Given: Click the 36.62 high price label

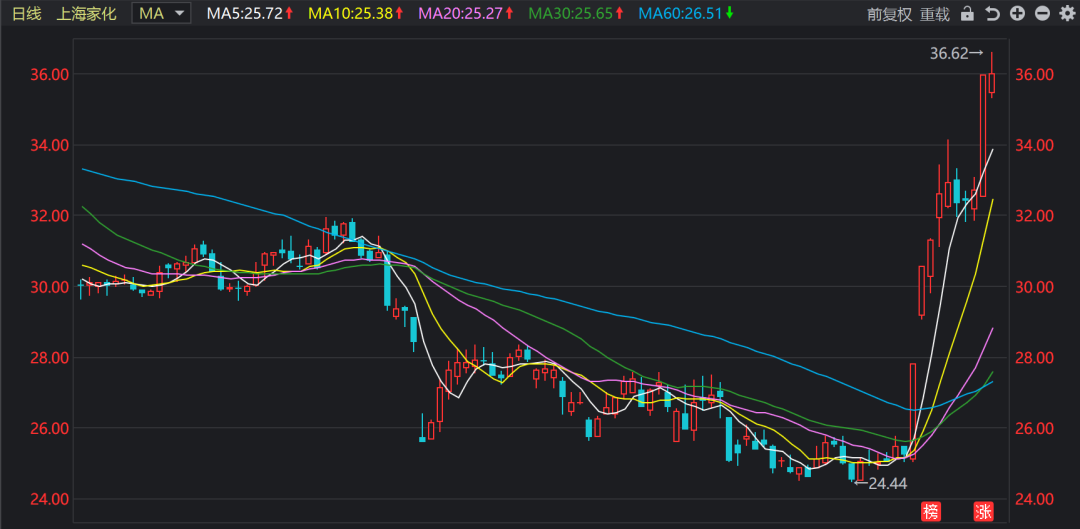Looking at the screenshot, I should (x=949, y=54).
